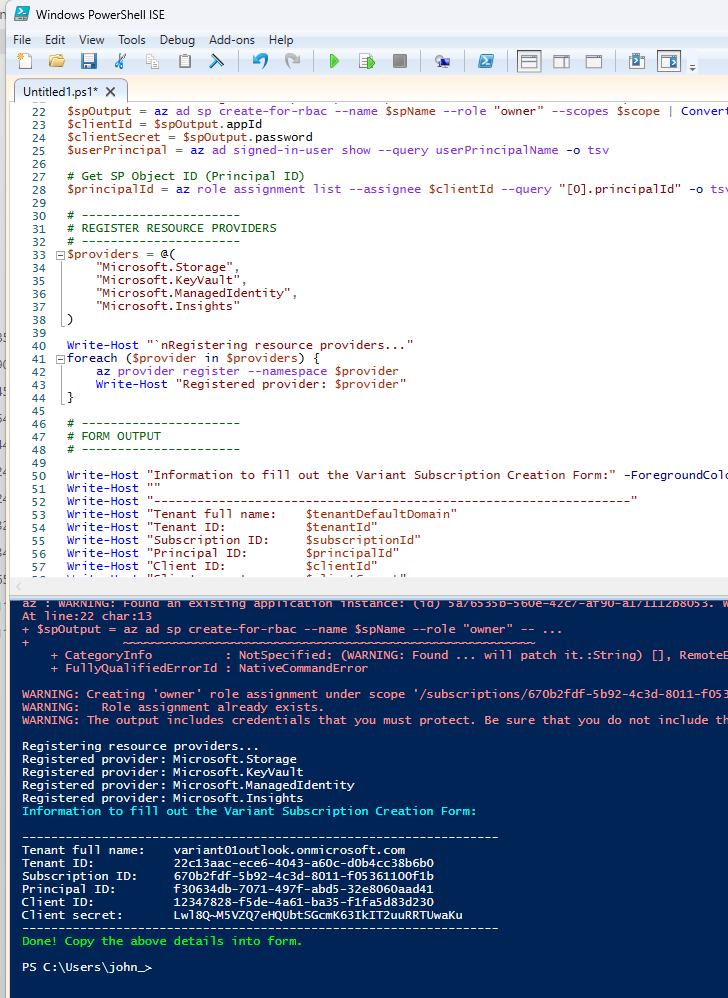The width and height of the screenshot is (728, 998).
Task: Run selection with the Run Selection icon
Action: [367, 61]
